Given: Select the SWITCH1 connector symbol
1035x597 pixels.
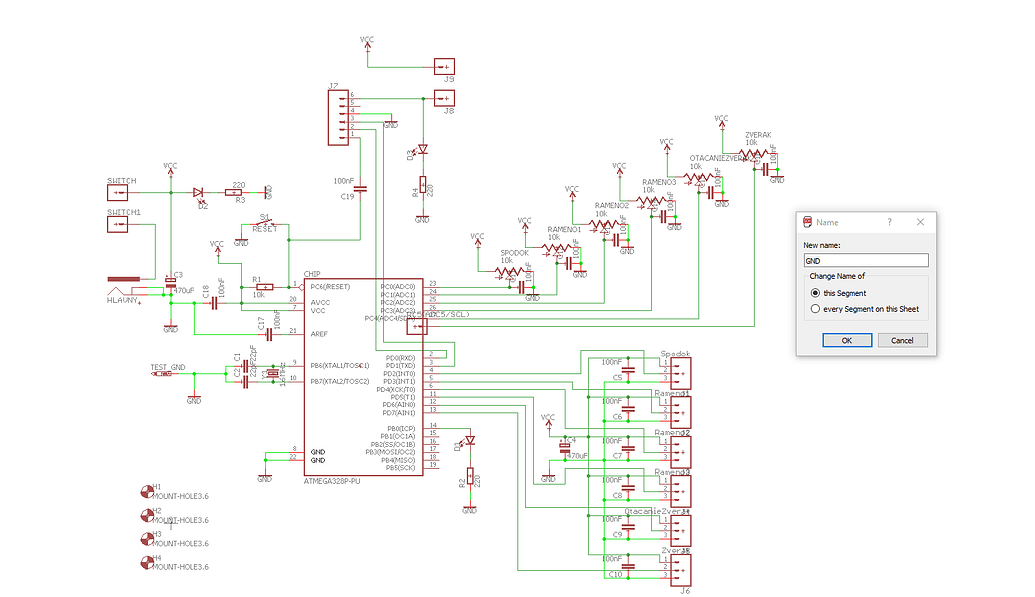Looking at the screenshot, I should pyautogui.click(x=117, y=224).
